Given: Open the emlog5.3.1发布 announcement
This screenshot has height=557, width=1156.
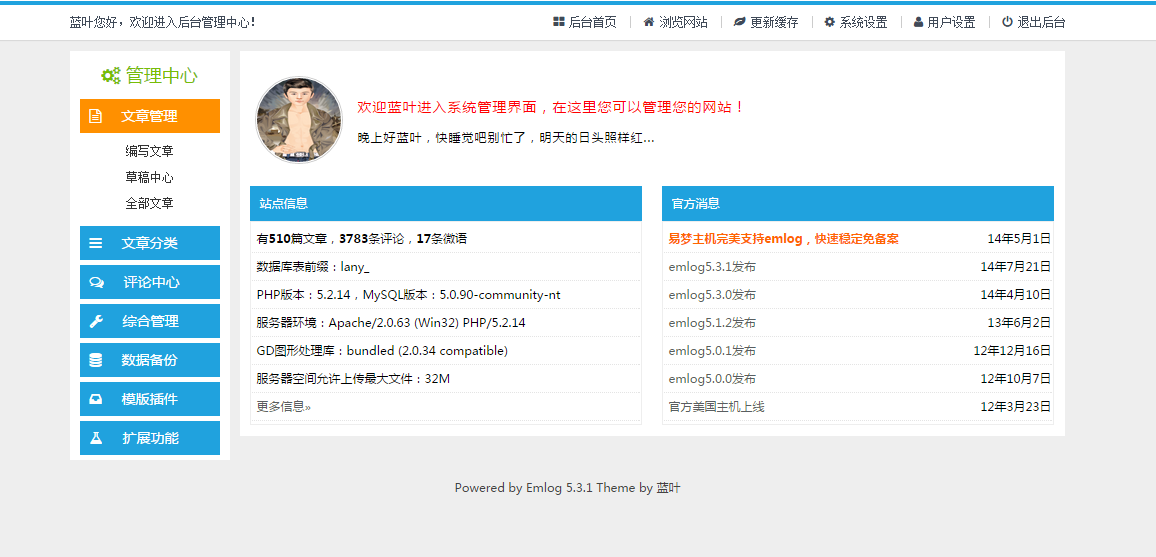Looking at the screenshot, I should click(712, 267).
